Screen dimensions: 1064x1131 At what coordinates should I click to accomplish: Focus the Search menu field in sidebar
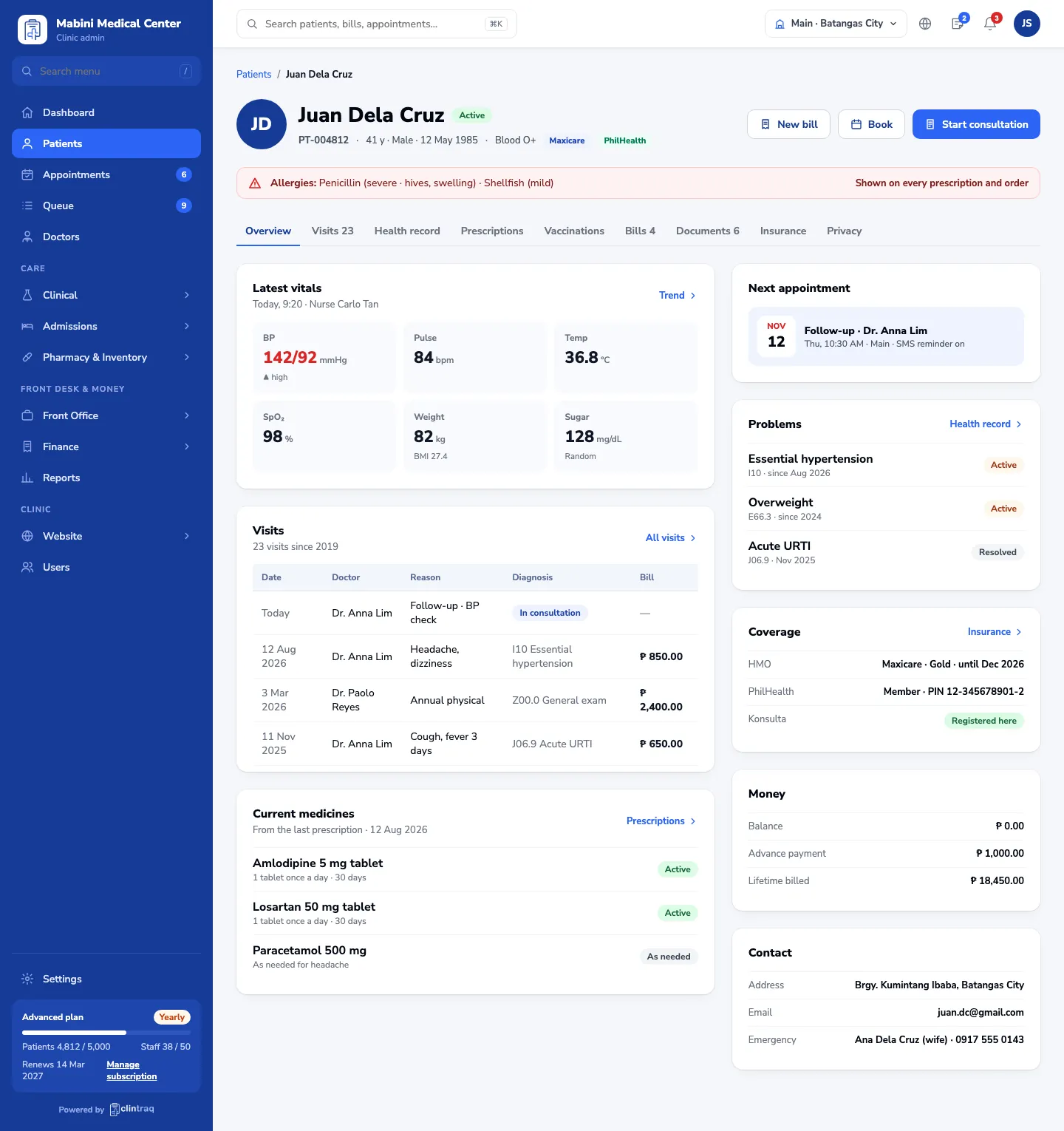coord(106,71)
